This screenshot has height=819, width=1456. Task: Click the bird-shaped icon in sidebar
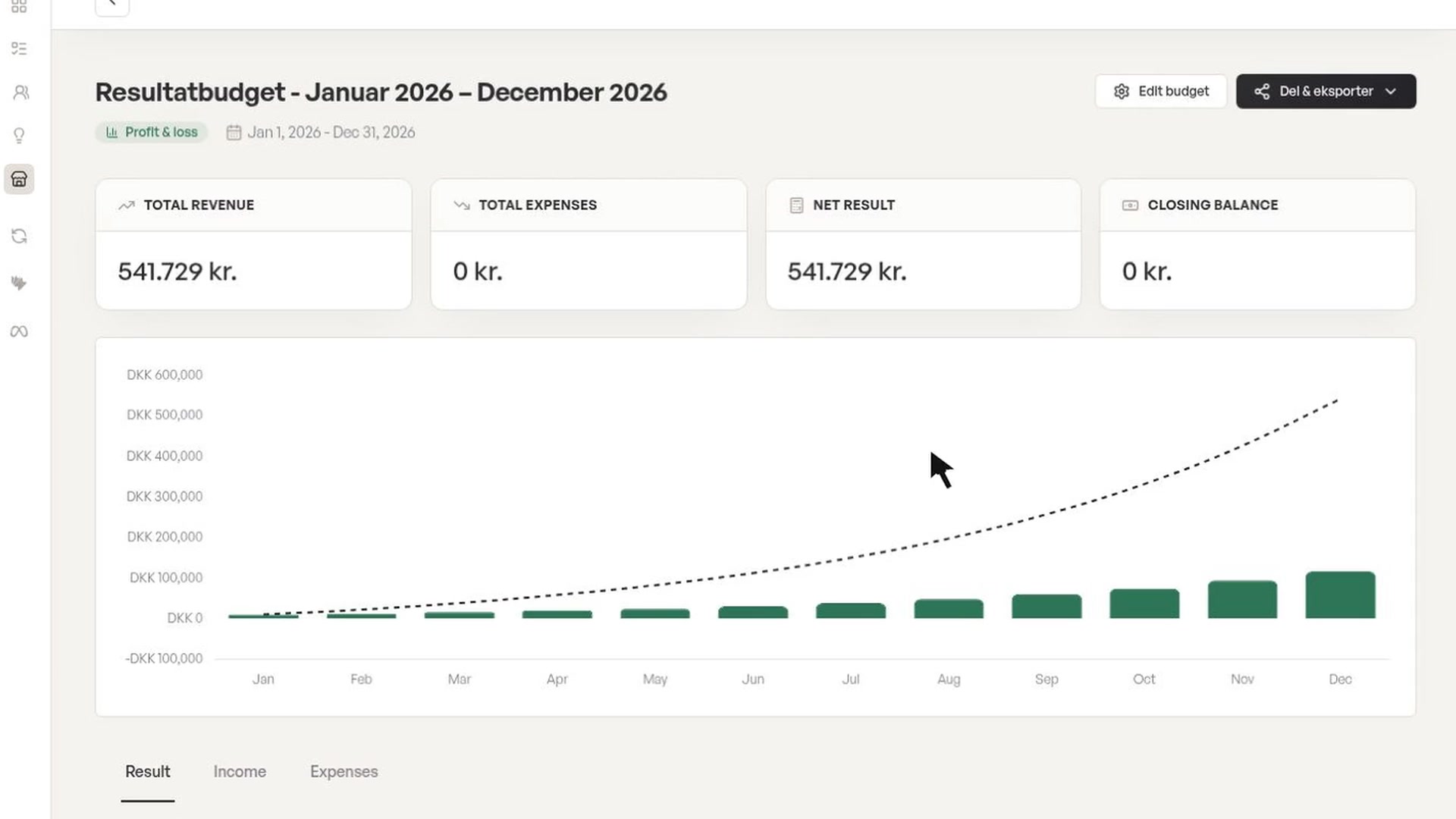19,283
